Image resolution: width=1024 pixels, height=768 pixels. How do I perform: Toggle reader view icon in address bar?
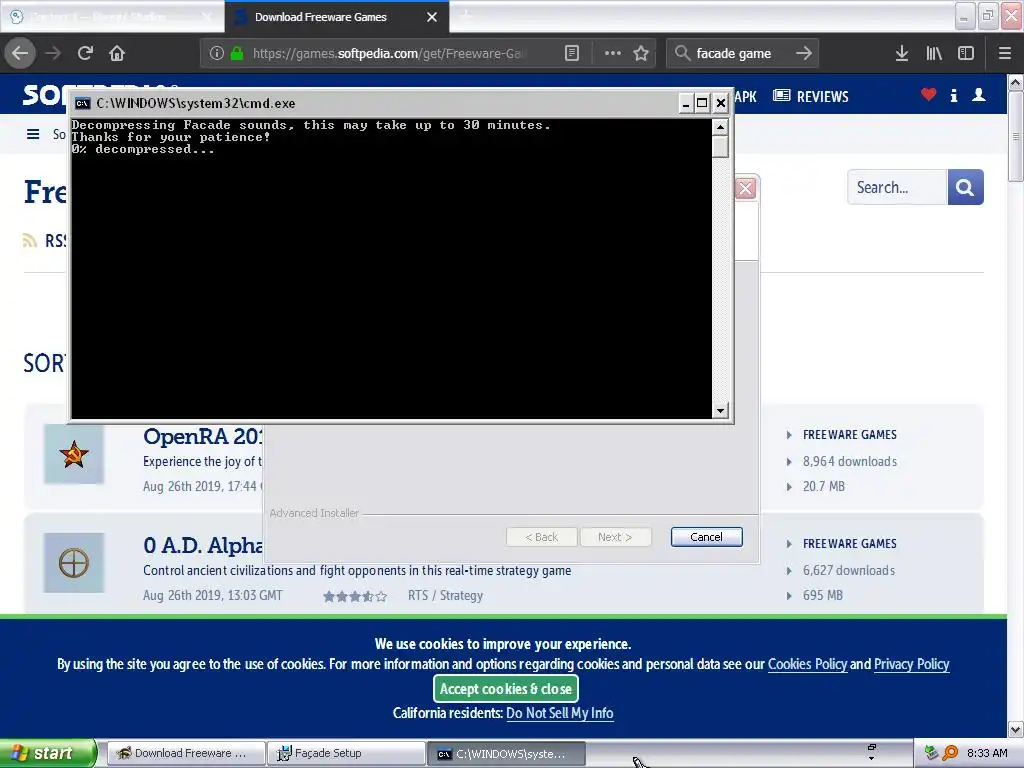tap(571, 53)
